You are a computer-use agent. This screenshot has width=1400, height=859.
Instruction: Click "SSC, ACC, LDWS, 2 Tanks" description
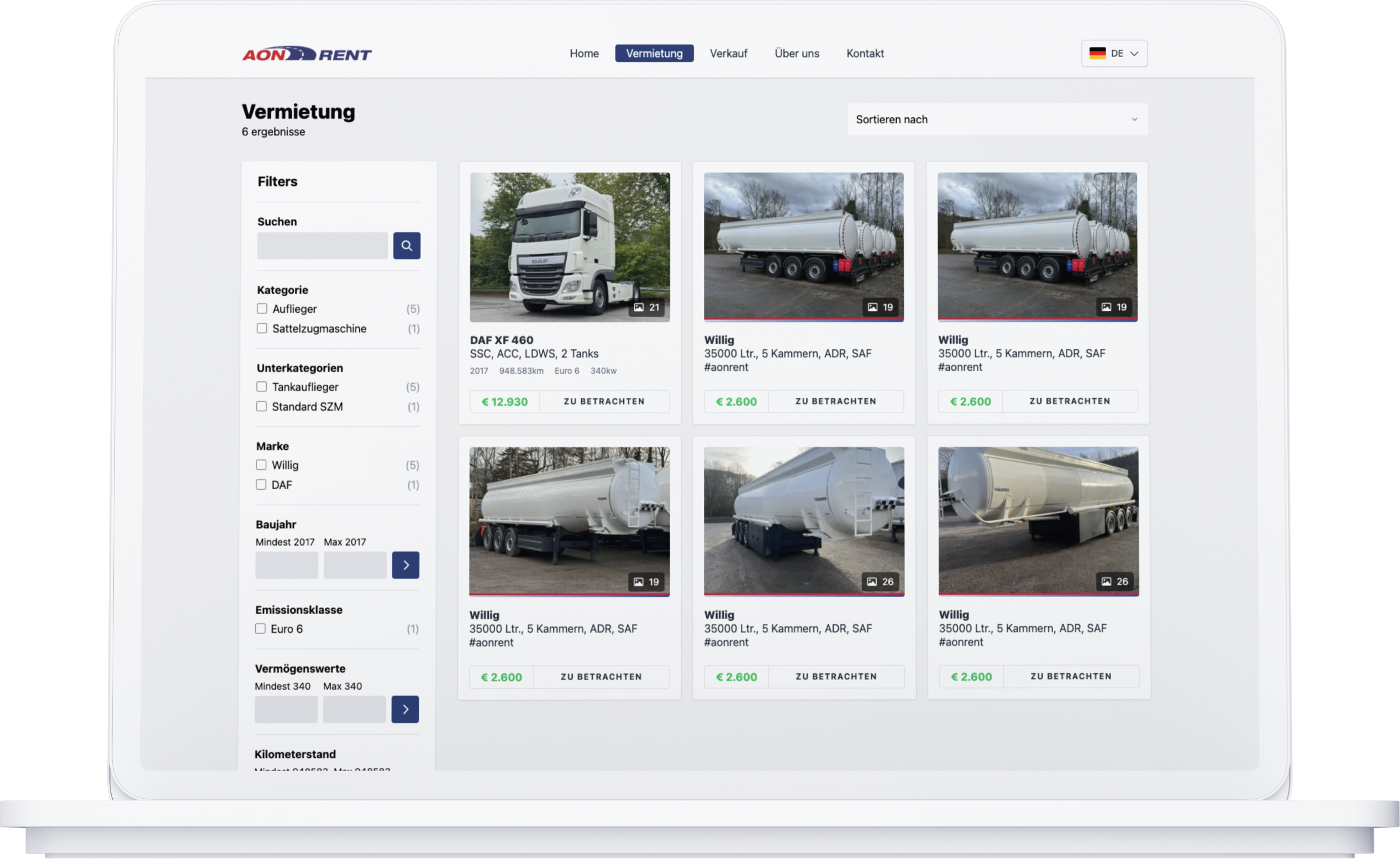pos(534,354)
